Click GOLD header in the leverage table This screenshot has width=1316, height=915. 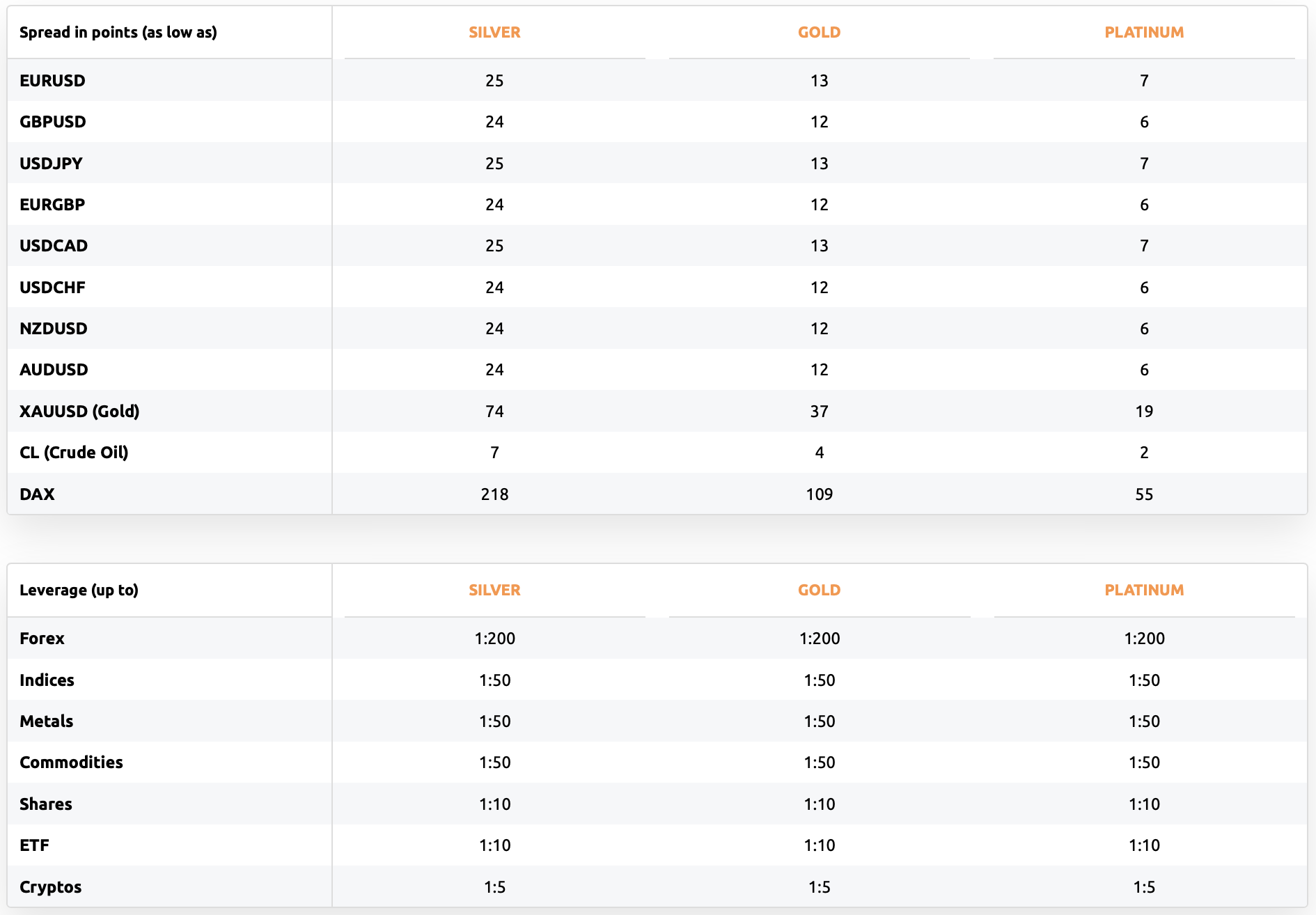(x=819, y=590)
